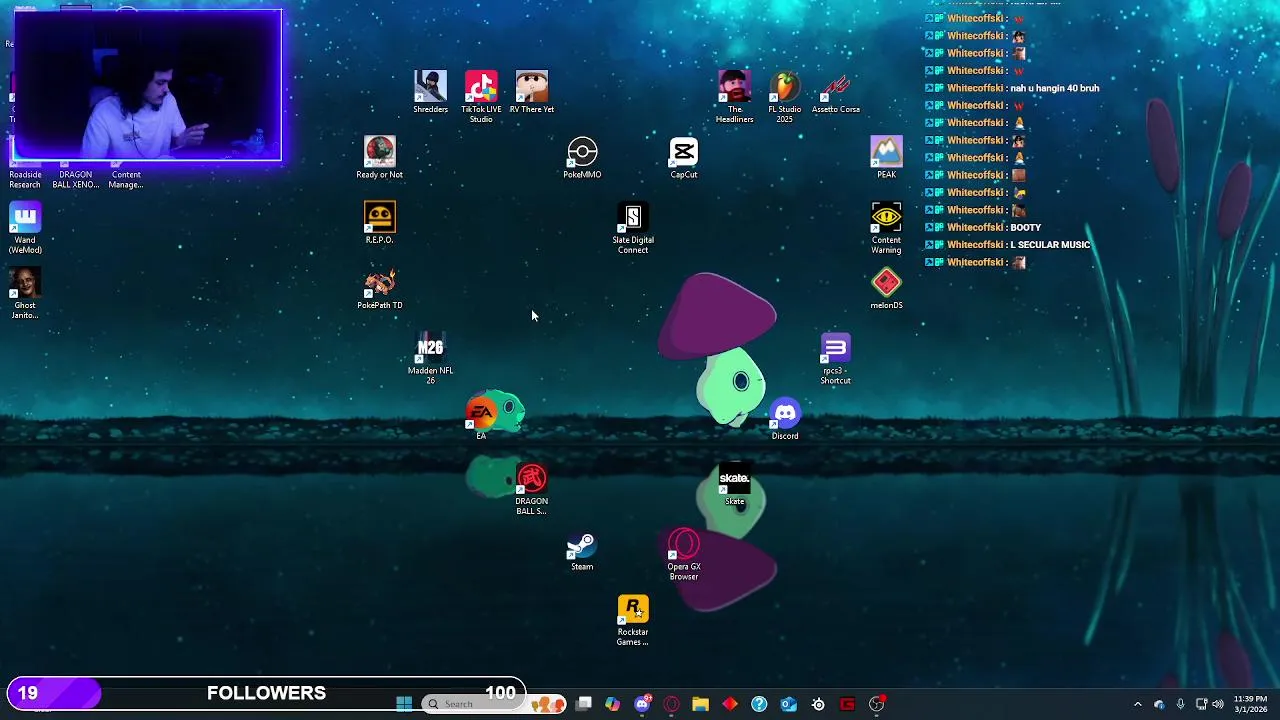Open the blue Get Help taskbar icon
This screenshot has width=1280, height=720.
(759, 704)
